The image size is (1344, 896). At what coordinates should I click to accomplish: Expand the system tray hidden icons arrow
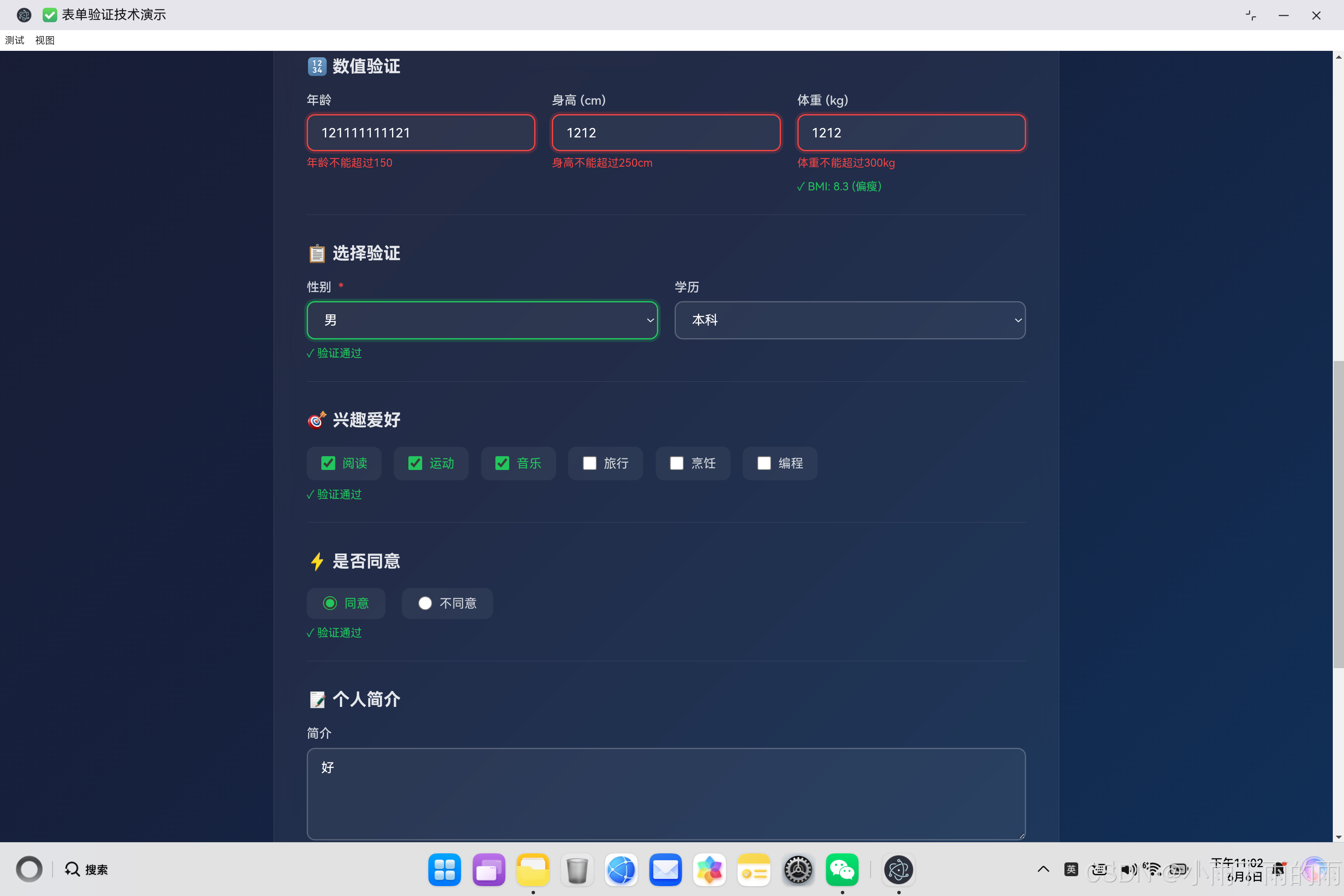coord(1043,869)
